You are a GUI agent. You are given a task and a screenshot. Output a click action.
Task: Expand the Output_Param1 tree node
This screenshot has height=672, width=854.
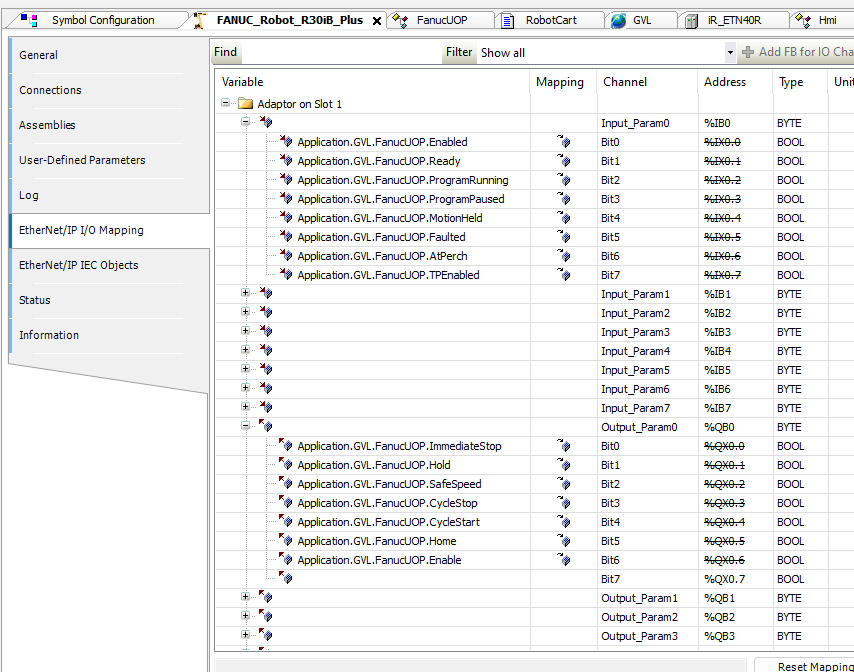[245, 598]
